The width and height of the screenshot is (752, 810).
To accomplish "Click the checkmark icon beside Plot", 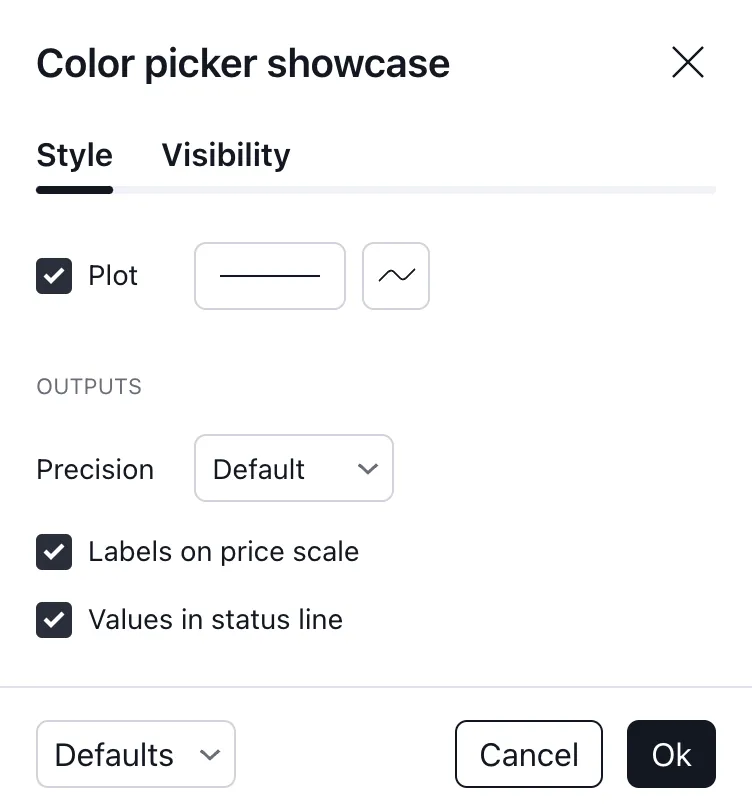I will (x=54, y=276).
